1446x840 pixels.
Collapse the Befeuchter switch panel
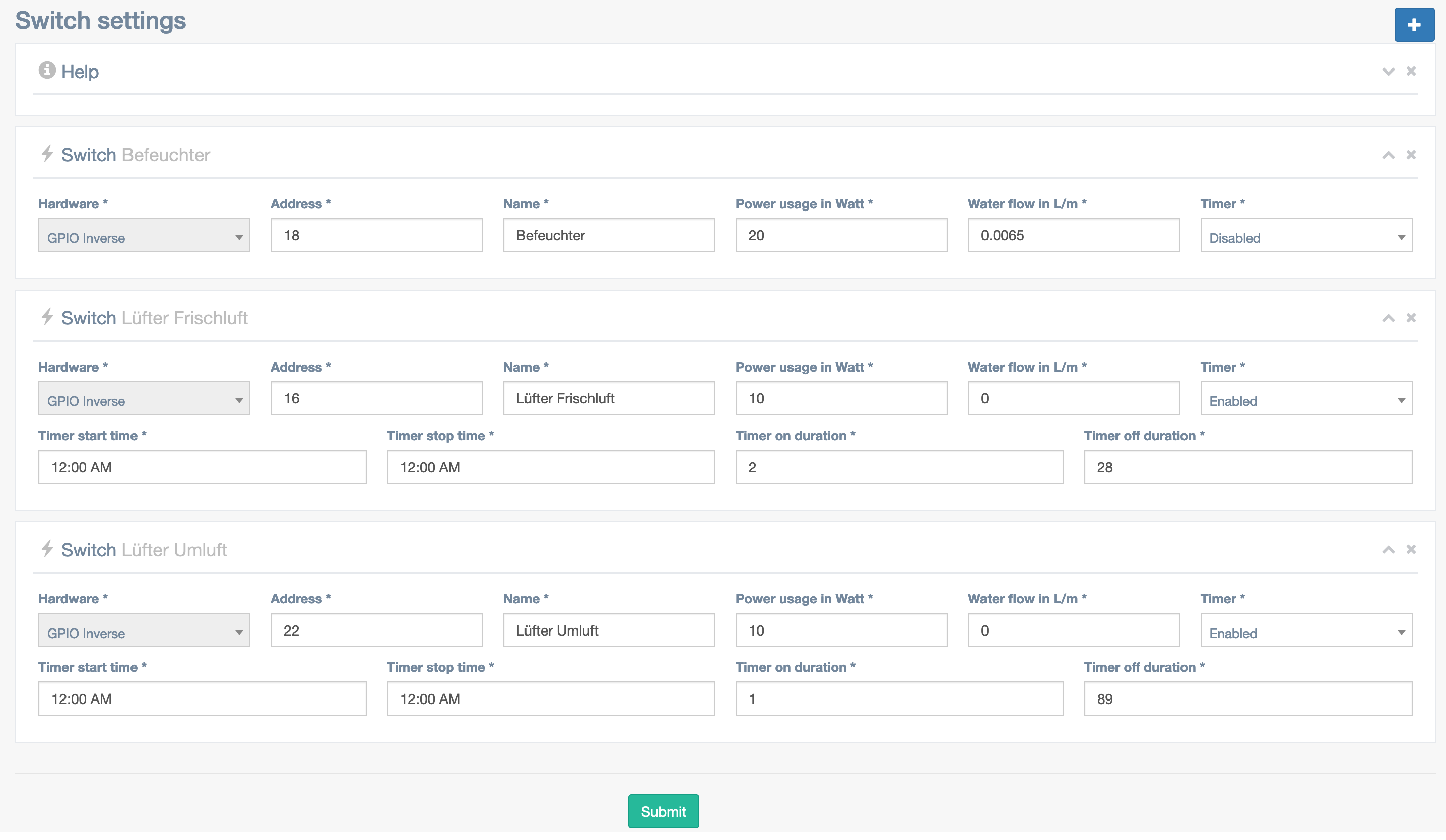coord(1388,156)
